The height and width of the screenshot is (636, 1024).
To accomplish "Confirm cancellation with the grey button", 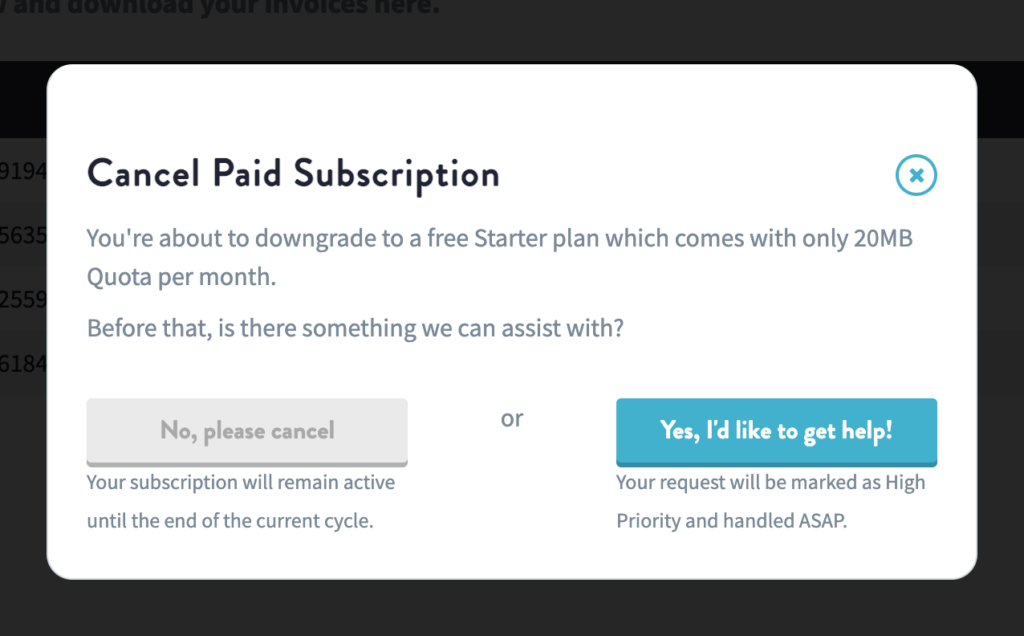I will (x=247, y=430).
